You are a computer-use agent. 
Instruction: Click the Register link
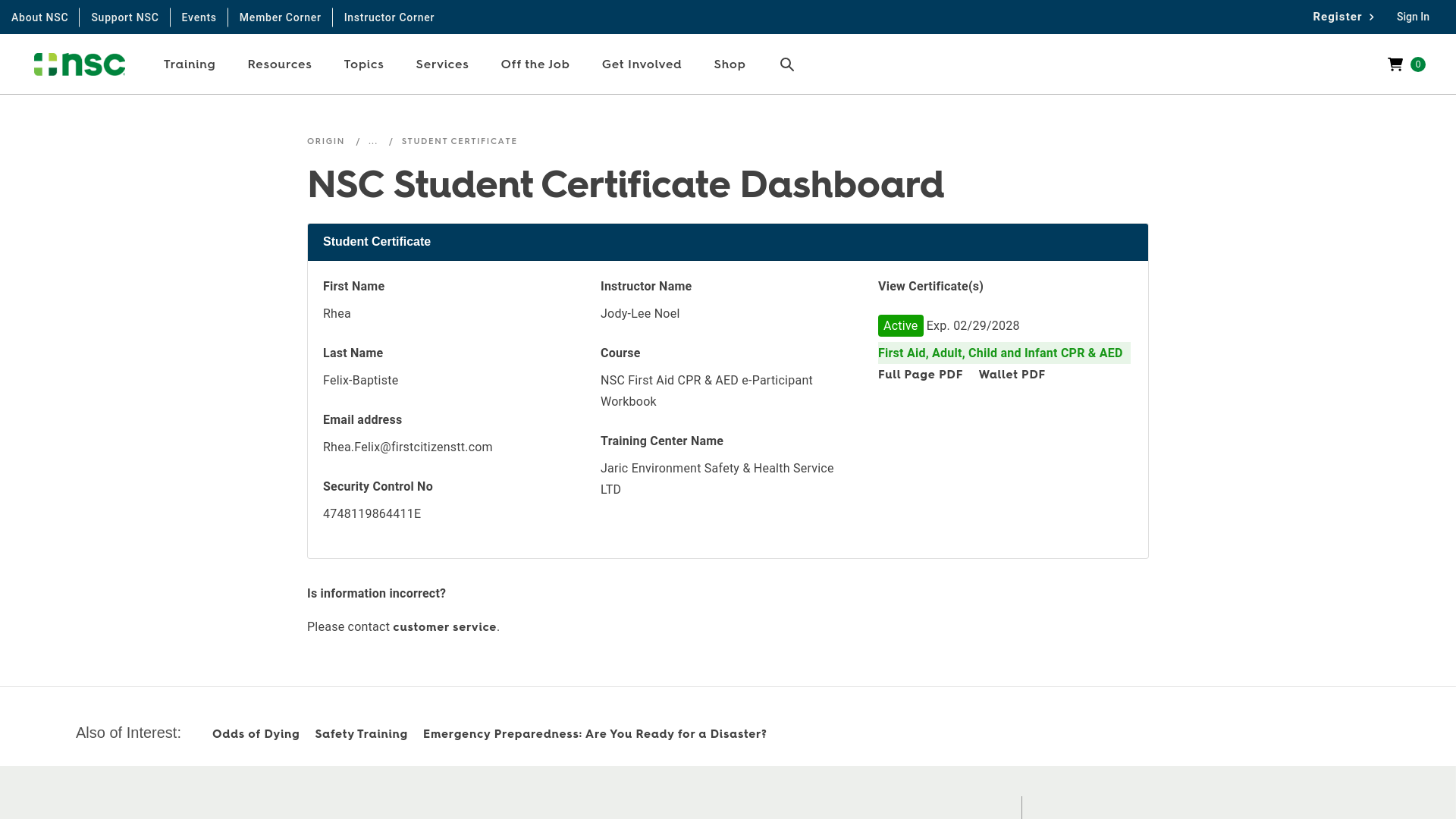(1343, 17)
